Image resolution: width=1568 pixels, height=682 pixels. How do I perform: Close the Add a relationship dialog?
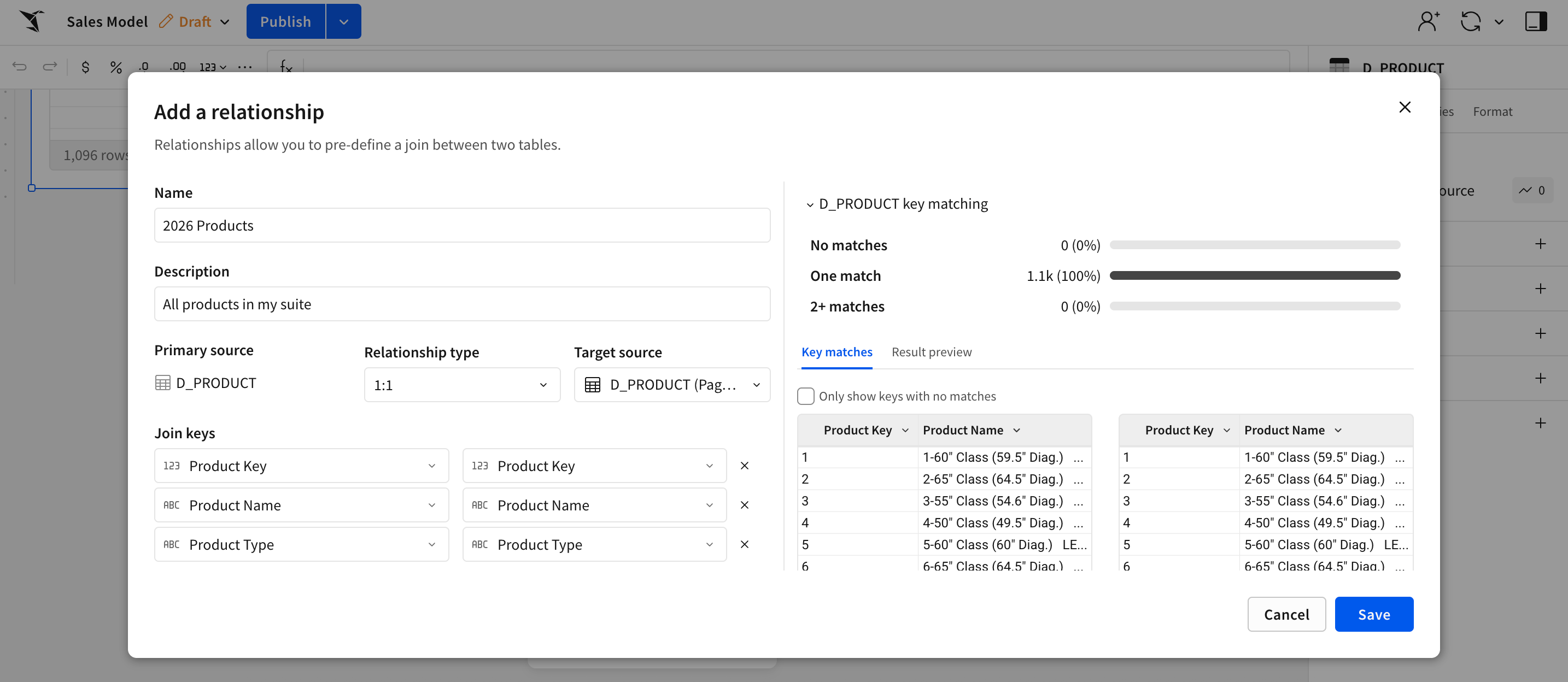tap(1405, 108)
